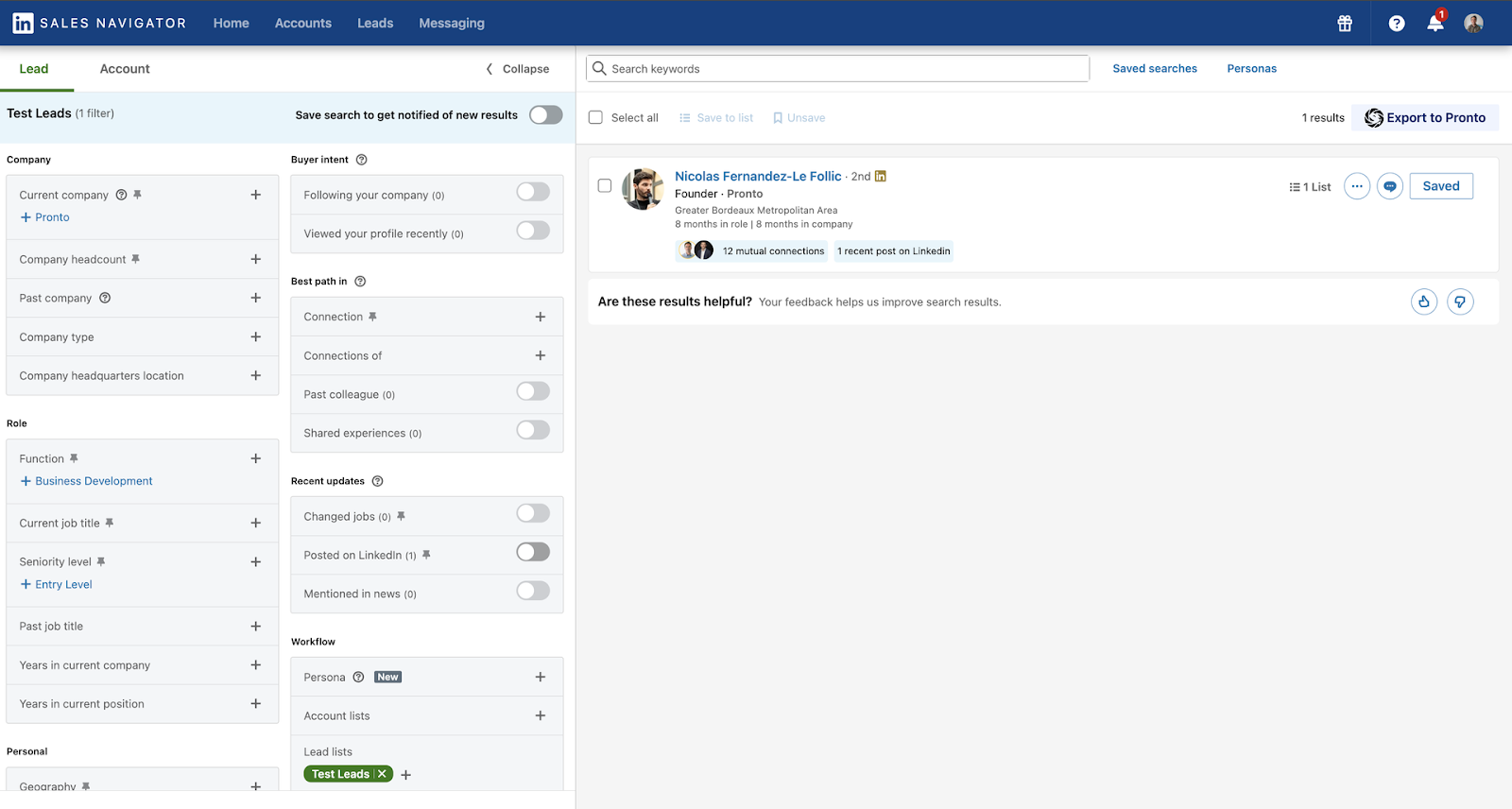Viewport: 1512px width, 809px height.
Task: Click the help icon beside Recent updates
Action: (377, 481)
